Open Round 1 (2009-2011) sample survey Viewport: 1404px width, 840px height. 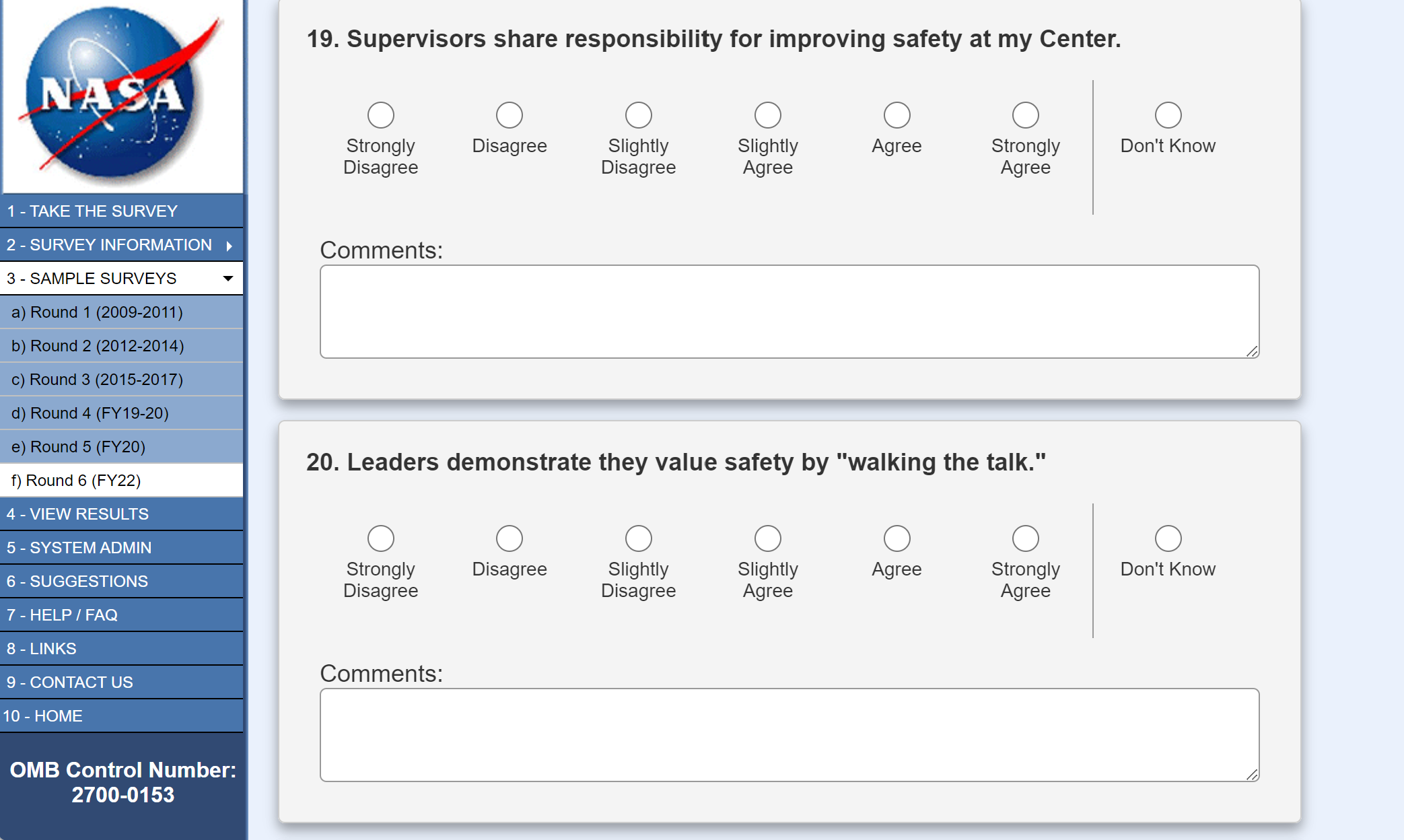coord(97,312)
